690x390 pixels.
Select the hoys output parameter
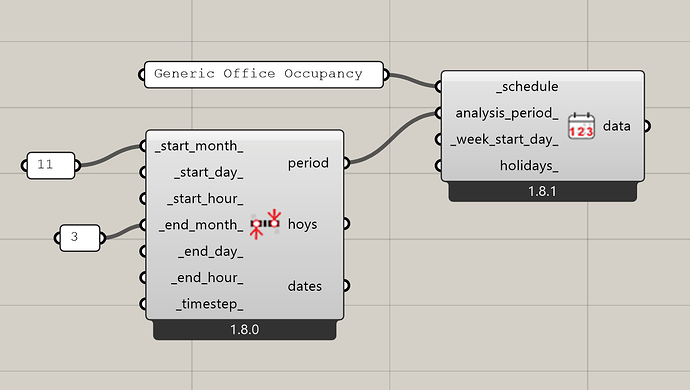302,224
